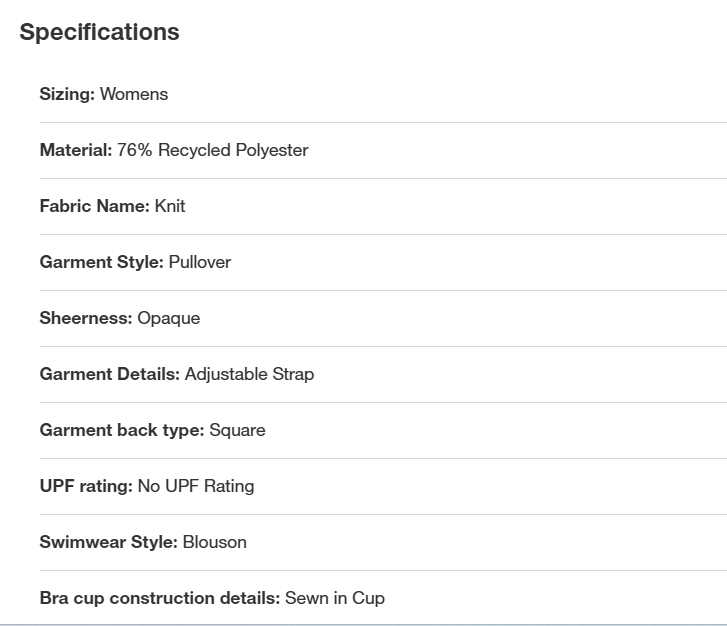
Task: Click the Adjustable Strap value
Action: point(249,374)
